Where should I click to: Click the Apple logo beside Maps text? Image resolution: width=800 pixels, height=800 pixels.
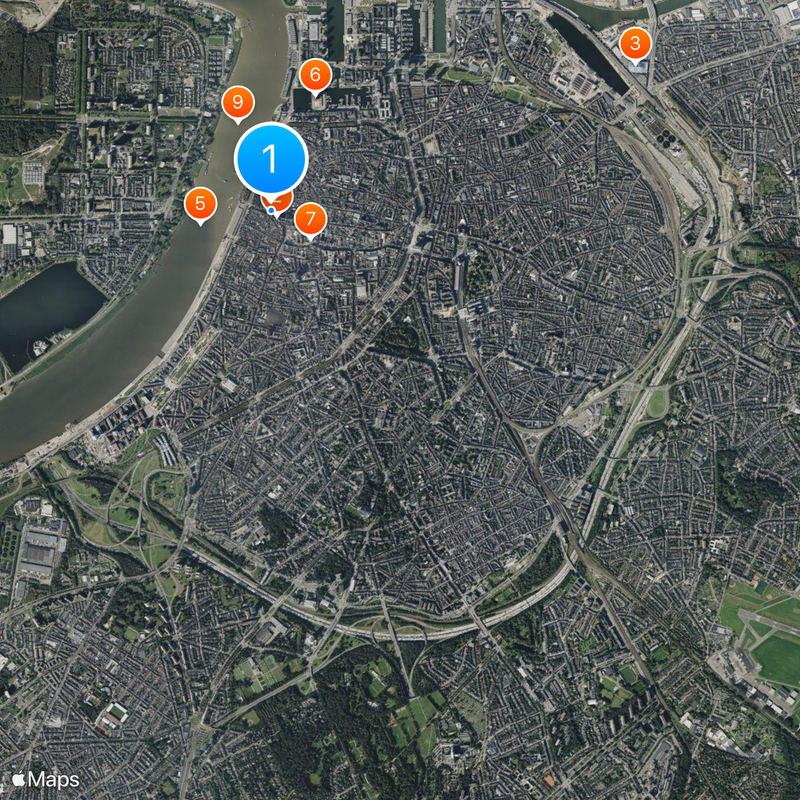click(x=19, y=779)
